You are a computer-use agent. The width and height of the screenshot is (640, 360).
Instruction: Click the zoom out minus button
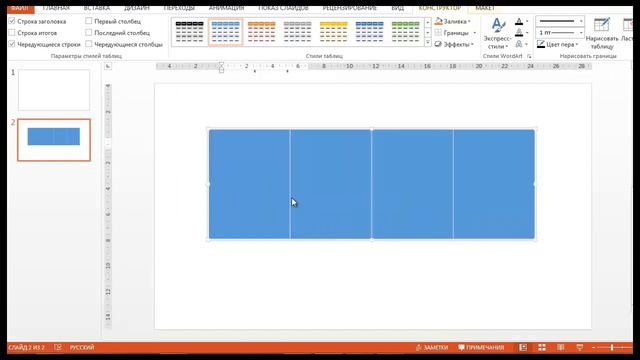pos(593,347)
